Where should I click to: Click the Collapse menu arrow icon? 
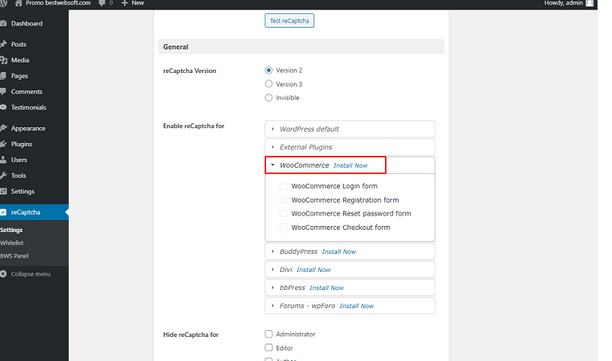(3, 274)
